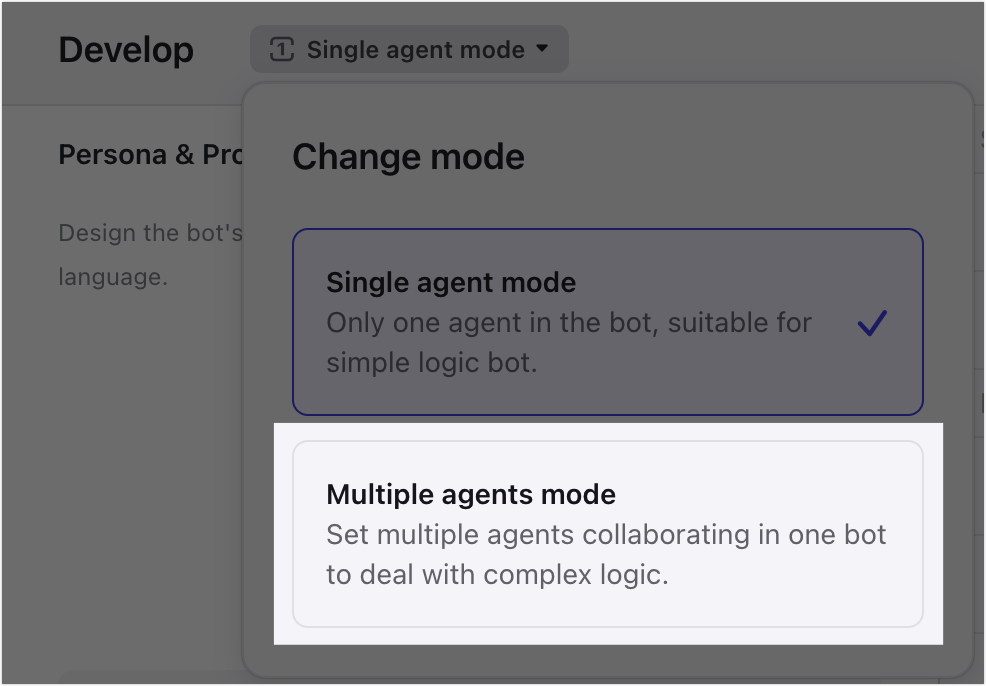Expand the mode dropdown arrow in the header
Viewport: 986px width, 686px height.
(542, 49)
